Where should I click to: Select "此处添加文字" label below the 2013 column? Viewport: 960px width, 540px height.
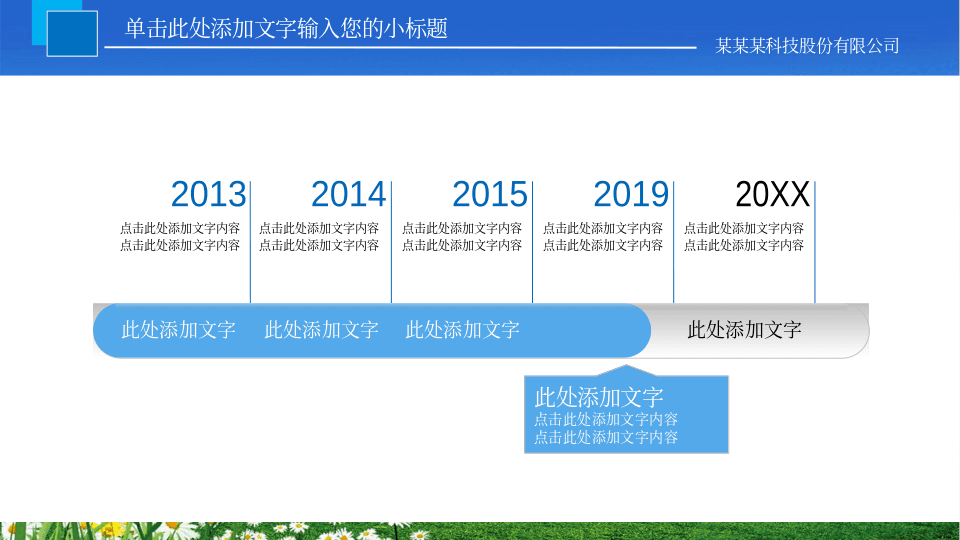[178, 330]
